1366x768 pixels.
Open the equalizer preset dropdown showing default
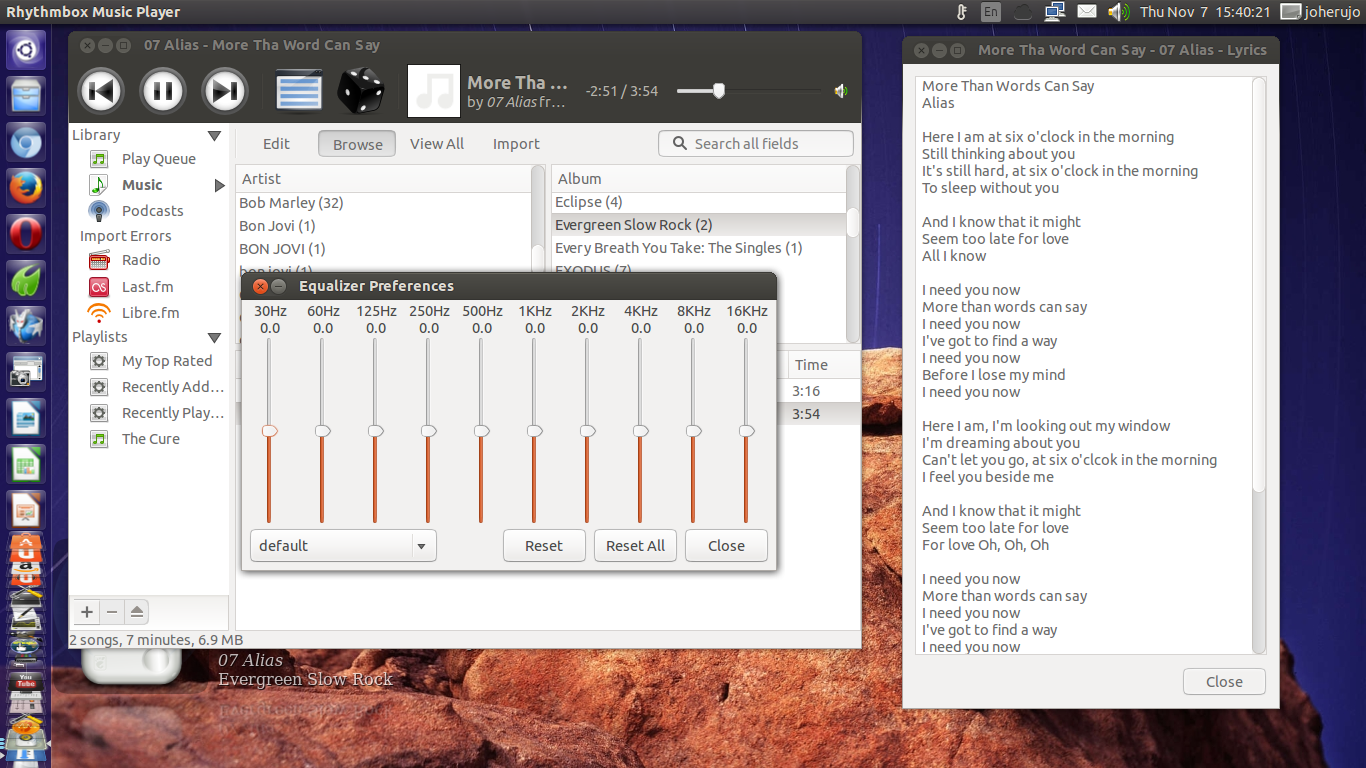point(342,545)
